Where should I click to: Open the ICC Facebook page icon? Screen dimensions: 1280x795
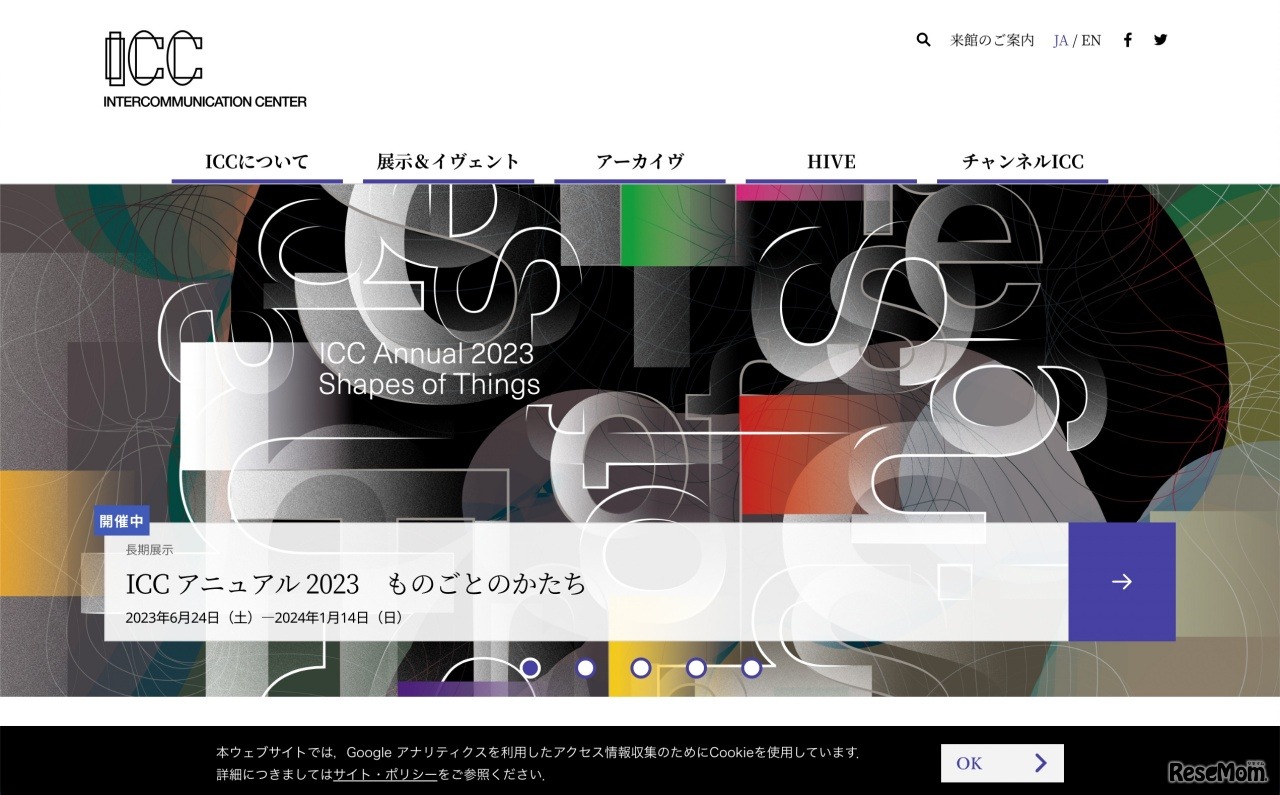tap(1127, 39)
